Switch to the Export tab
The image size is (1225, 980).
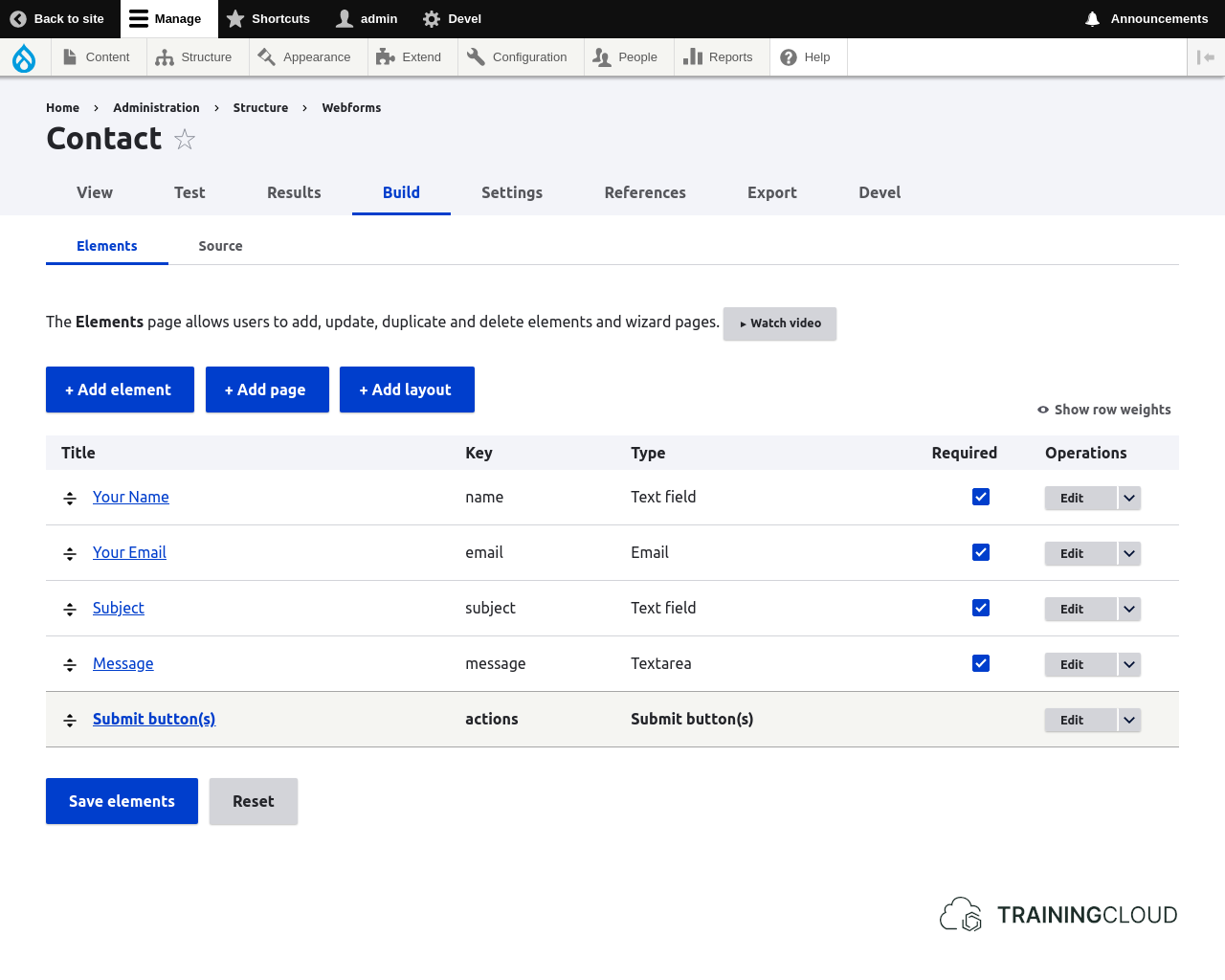[772, 192]
